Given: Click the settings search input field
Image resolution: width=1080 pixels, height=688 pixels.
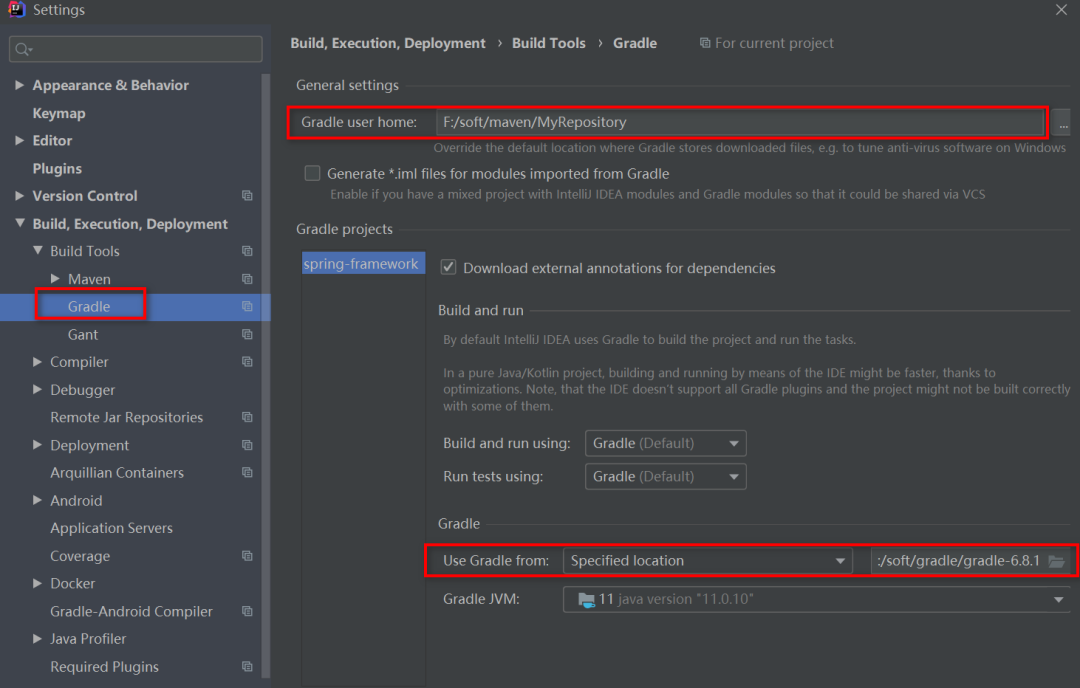Looking at the screenshot, I should [x=136, y=49].
